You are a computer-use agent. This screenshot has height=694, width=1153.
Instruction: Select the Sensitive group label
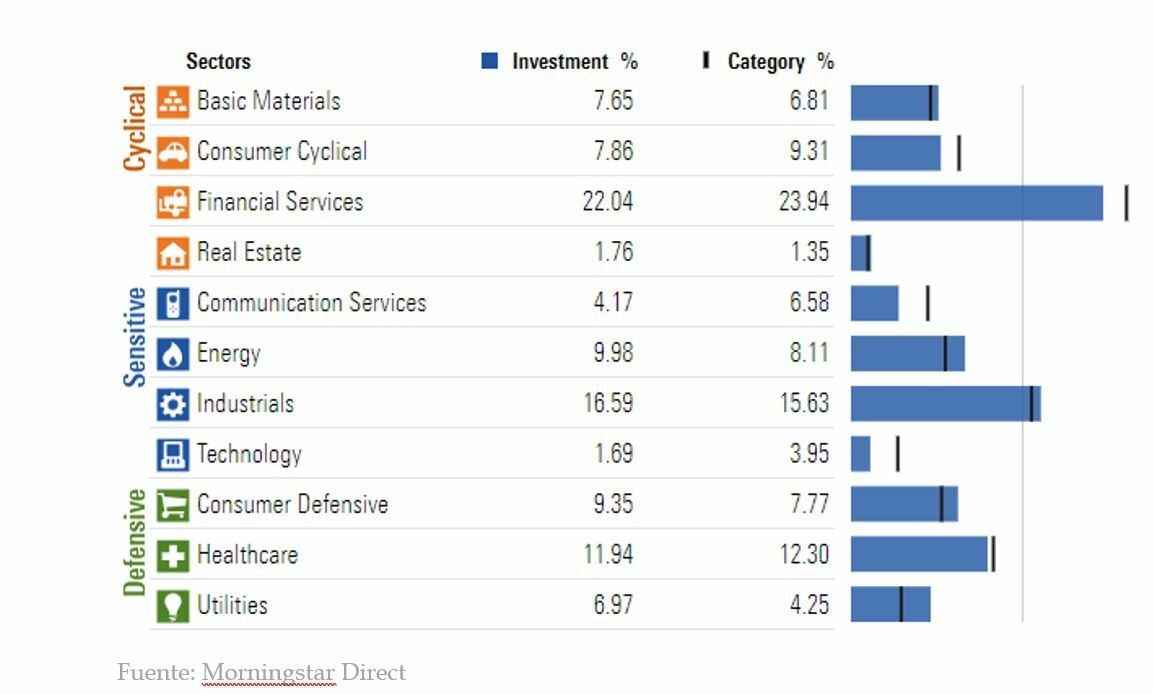[134, 337]
